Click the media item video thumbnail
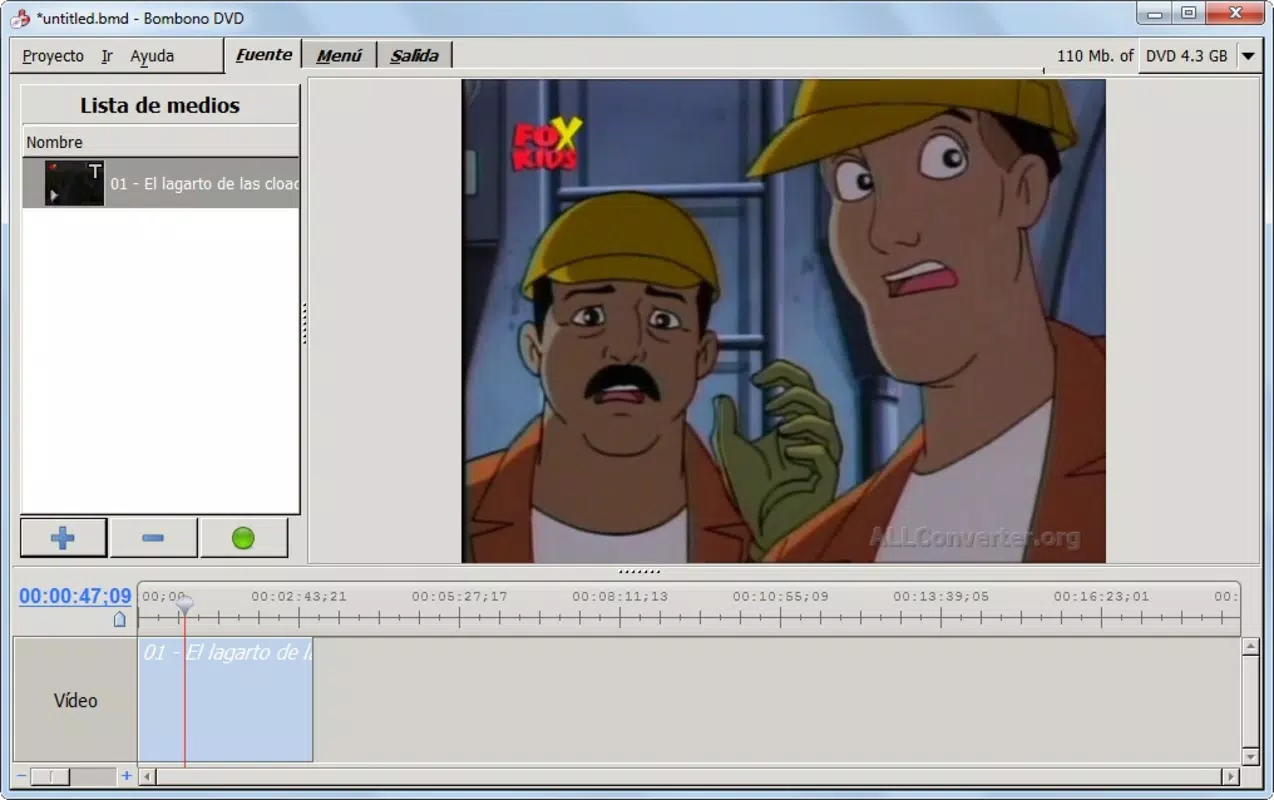Image resolution: width=1274 pixels, height=800 pixels. 74,183
